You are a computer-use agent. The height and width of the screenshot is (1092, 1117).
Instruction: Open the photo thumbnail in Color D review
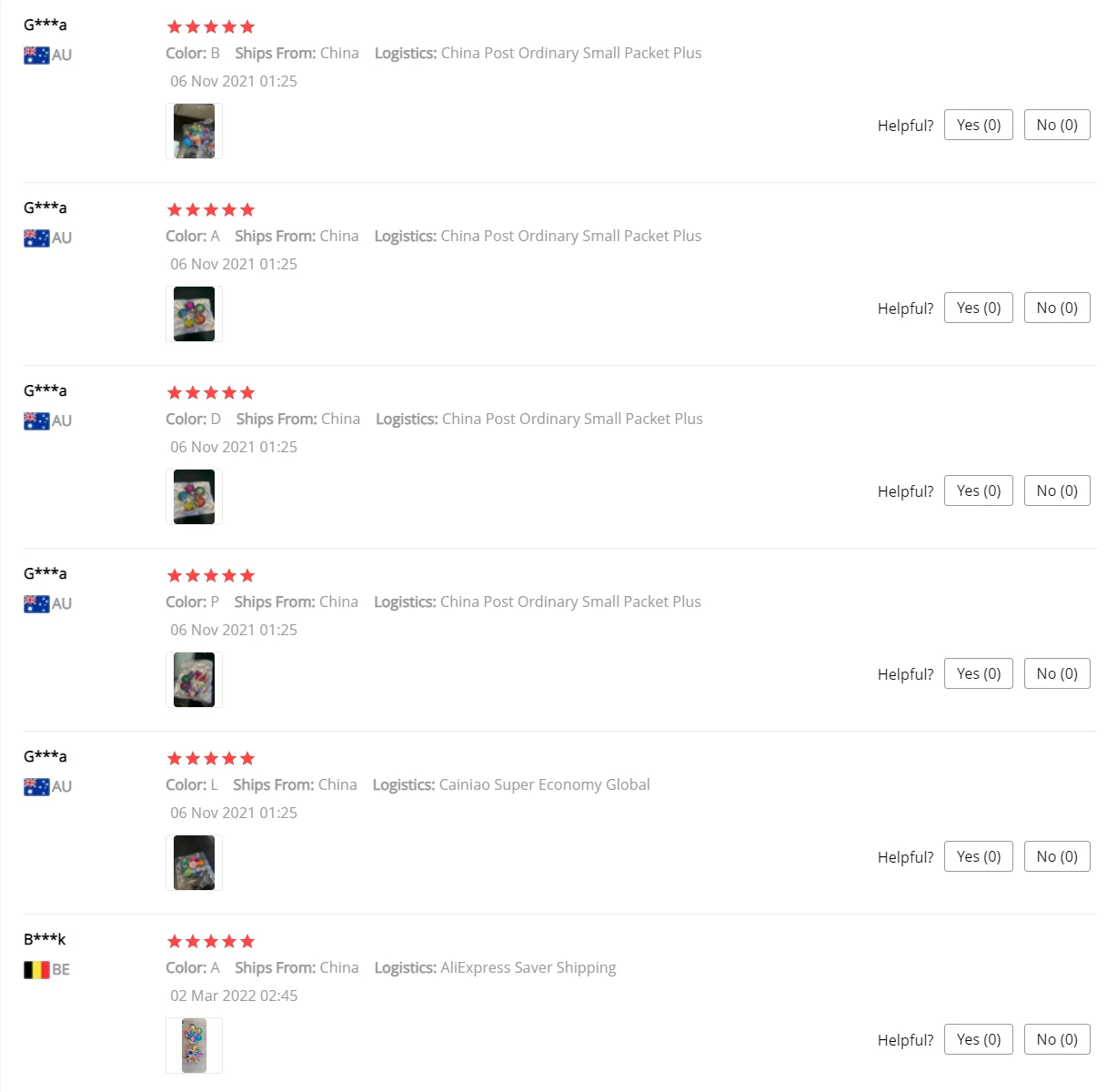pos(195,497)
